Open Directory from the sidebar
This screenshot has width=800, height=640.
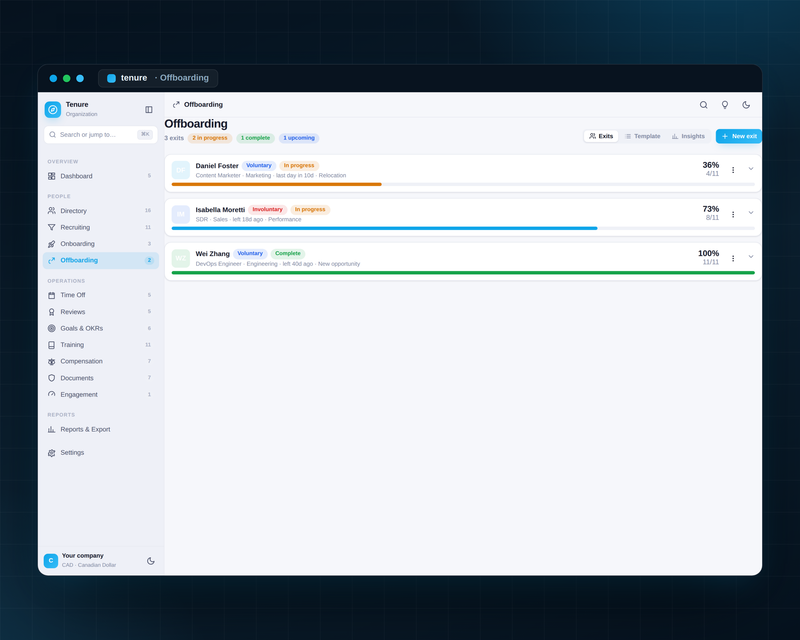tap(101, 211)
